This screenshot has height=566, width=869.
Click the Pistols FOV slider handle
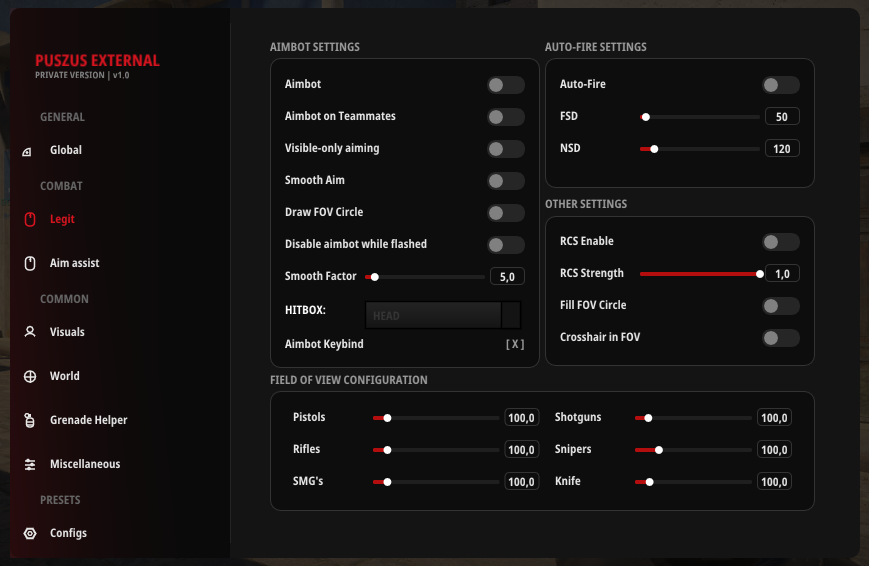pos(387,418)
